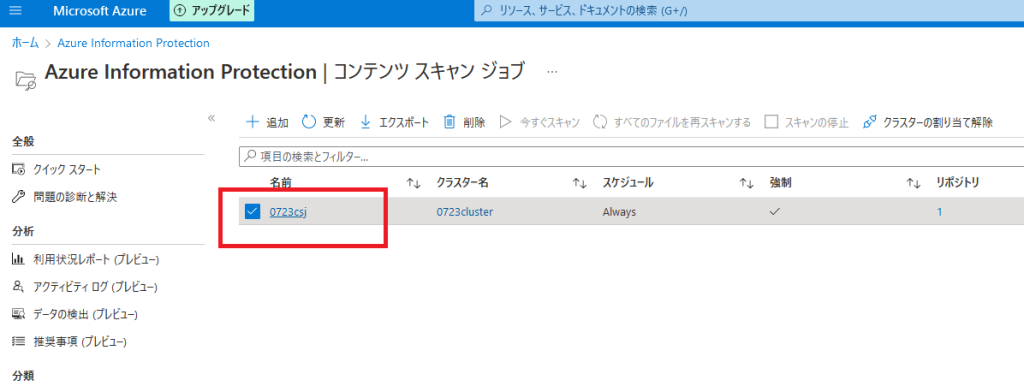Screen dimensions: 1024x386
Task: Start scan with 今すぐスキャン button
Action: (x=539, y=122)
